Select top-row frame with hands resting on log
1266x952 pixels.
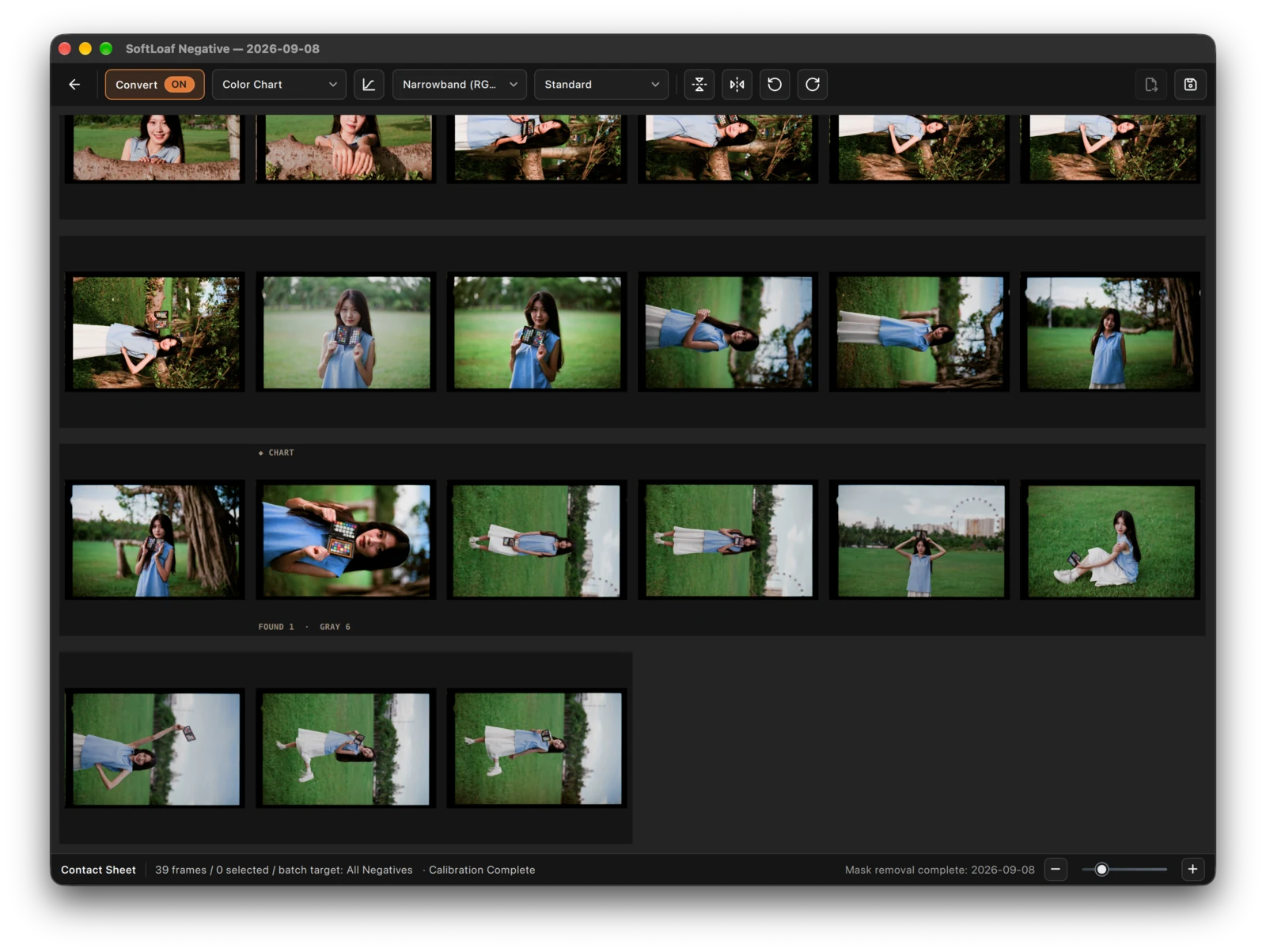(x=347, y=148)
